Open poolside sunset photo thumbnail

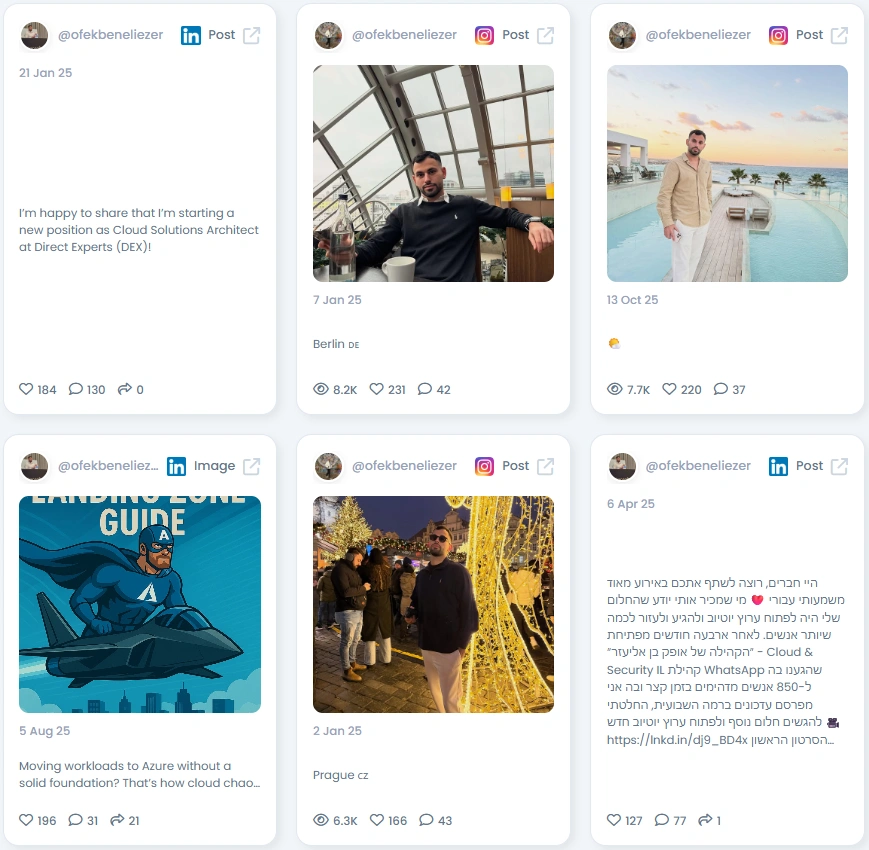727,173
